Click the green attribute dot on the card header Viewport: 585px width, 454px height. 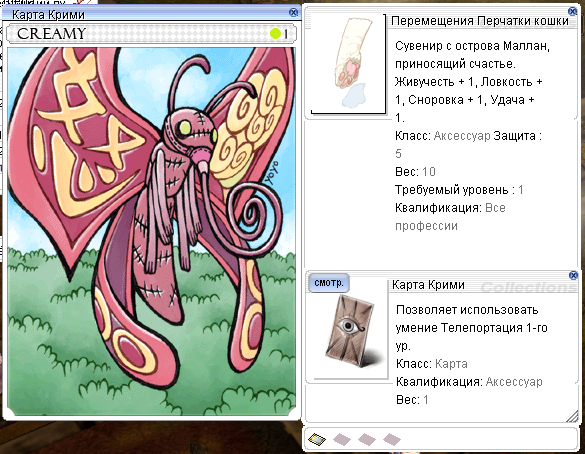275,34
